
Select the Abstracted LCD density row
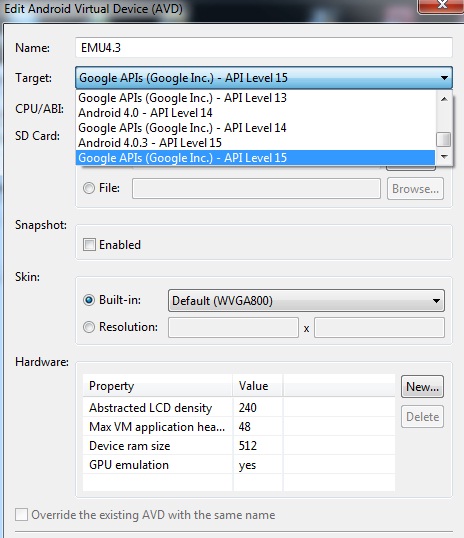pos(239,408)
